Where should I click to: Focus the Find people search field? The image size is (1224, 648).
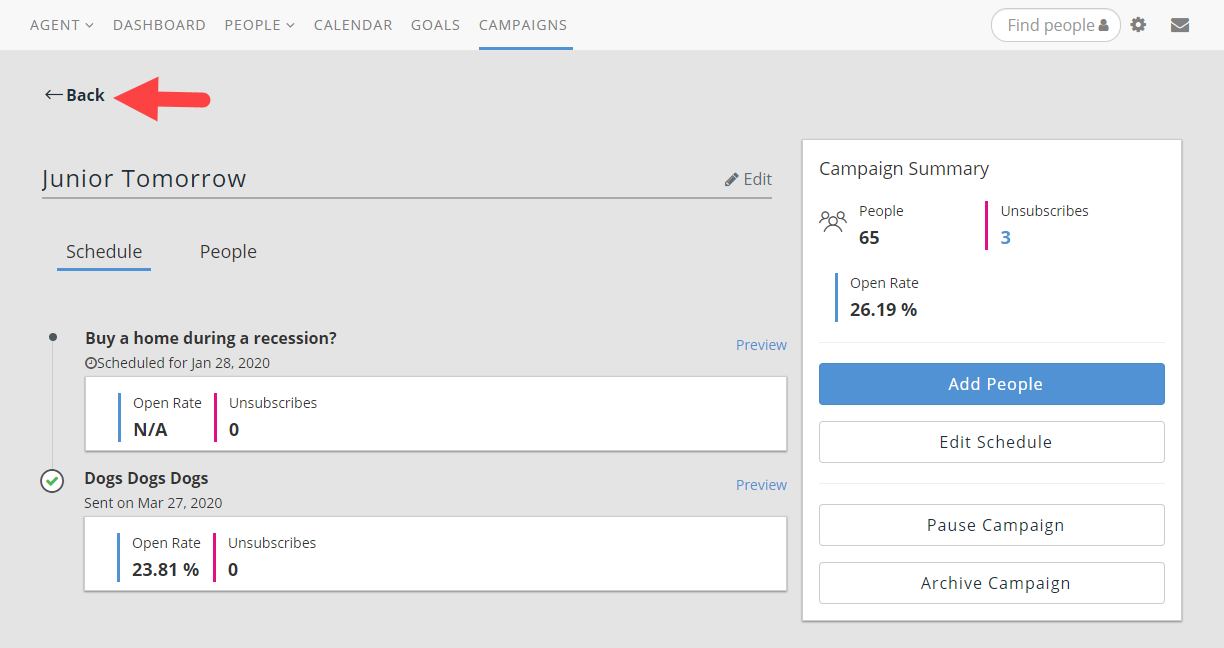tap(1050, 25)
